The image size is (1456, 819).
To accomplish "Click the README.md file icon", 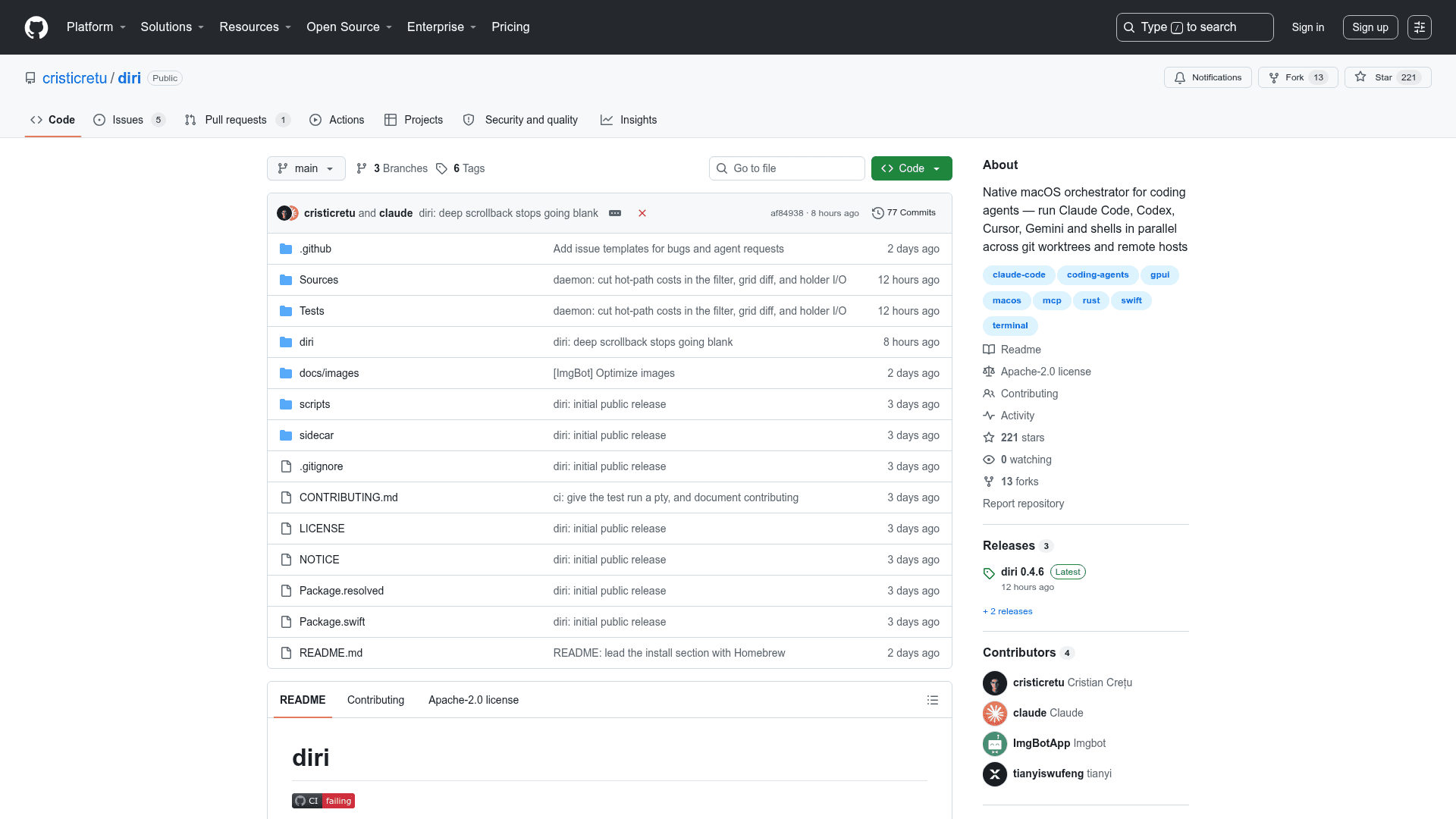I will (x=286, y=653).
